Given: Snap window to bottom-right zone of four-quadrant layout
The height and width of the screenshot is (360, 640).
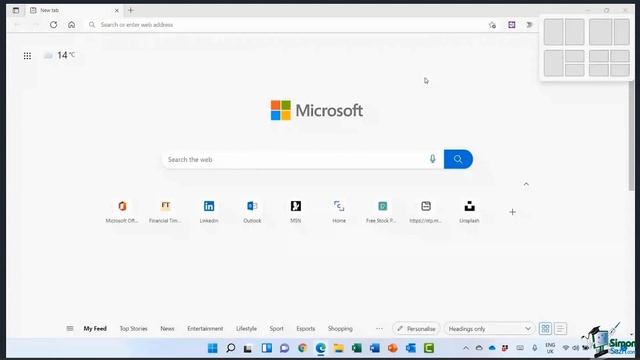Looking at the screenshot, I should click(x=620, y=70).
